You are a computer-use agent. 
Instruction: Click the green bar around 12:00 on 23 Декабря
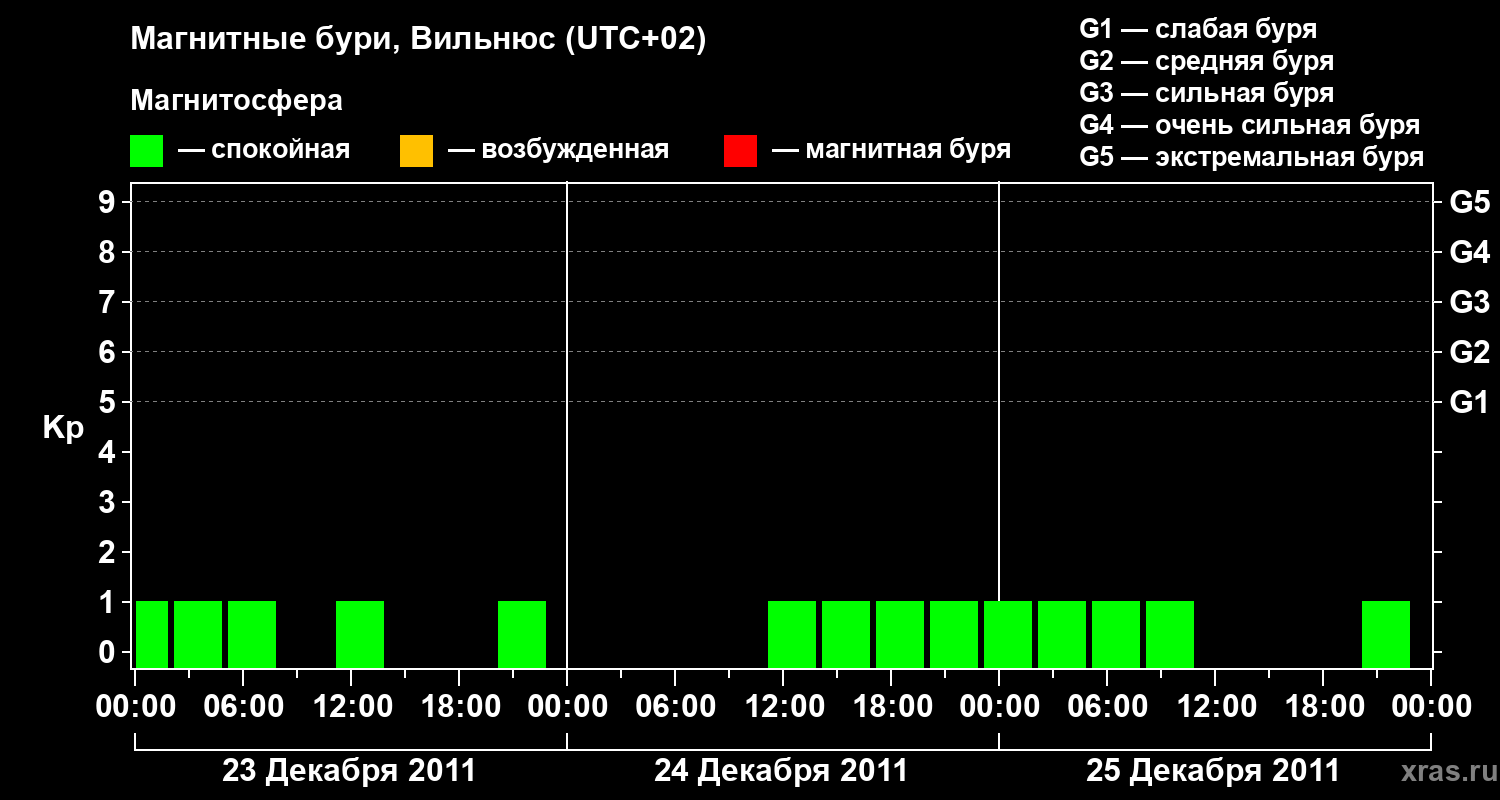360,634
